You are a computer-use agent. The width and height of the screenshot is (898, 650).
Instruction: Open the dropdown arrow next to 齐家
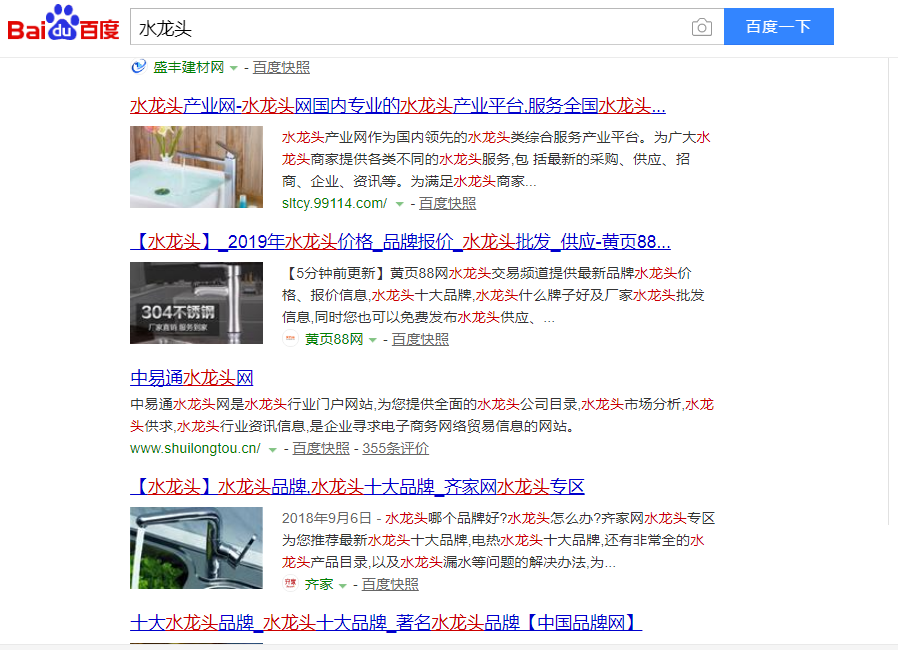point(343,585)
